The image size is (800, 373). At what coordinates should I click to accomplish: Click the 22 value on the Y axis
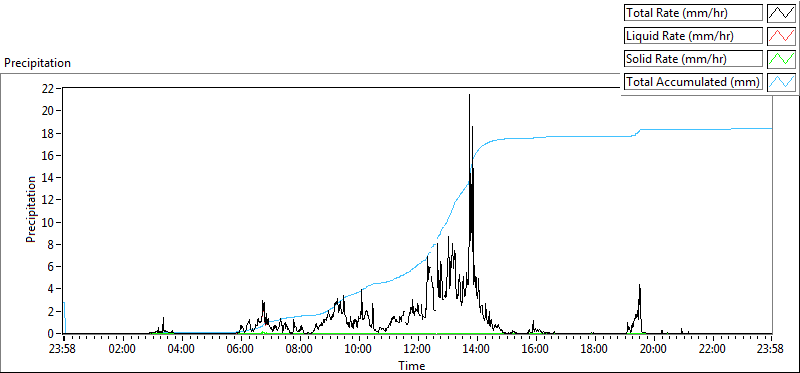point(48,88)
